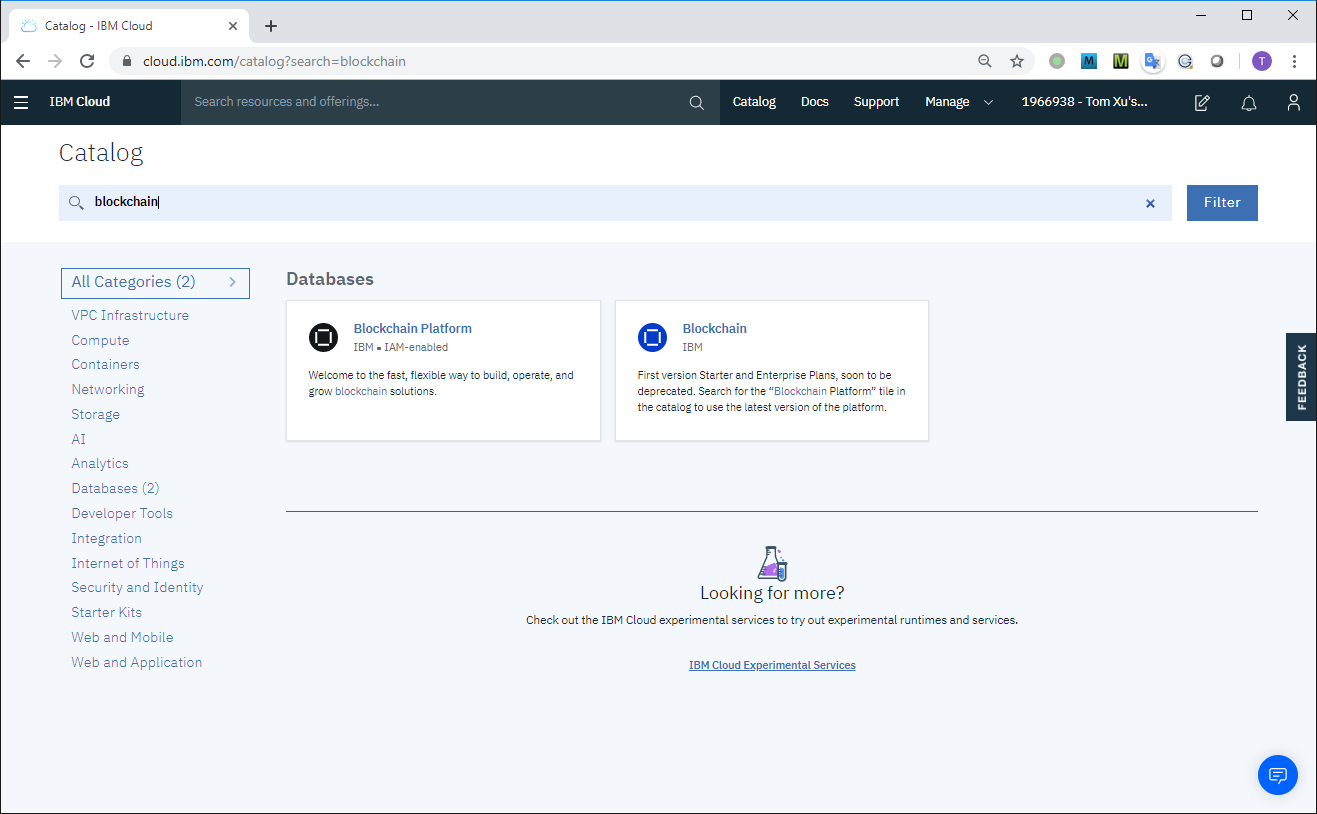Viewport: 1317px width, 814px height.
Task: Click the IBM Cloud home logo
Action: [x=80, y=102]
